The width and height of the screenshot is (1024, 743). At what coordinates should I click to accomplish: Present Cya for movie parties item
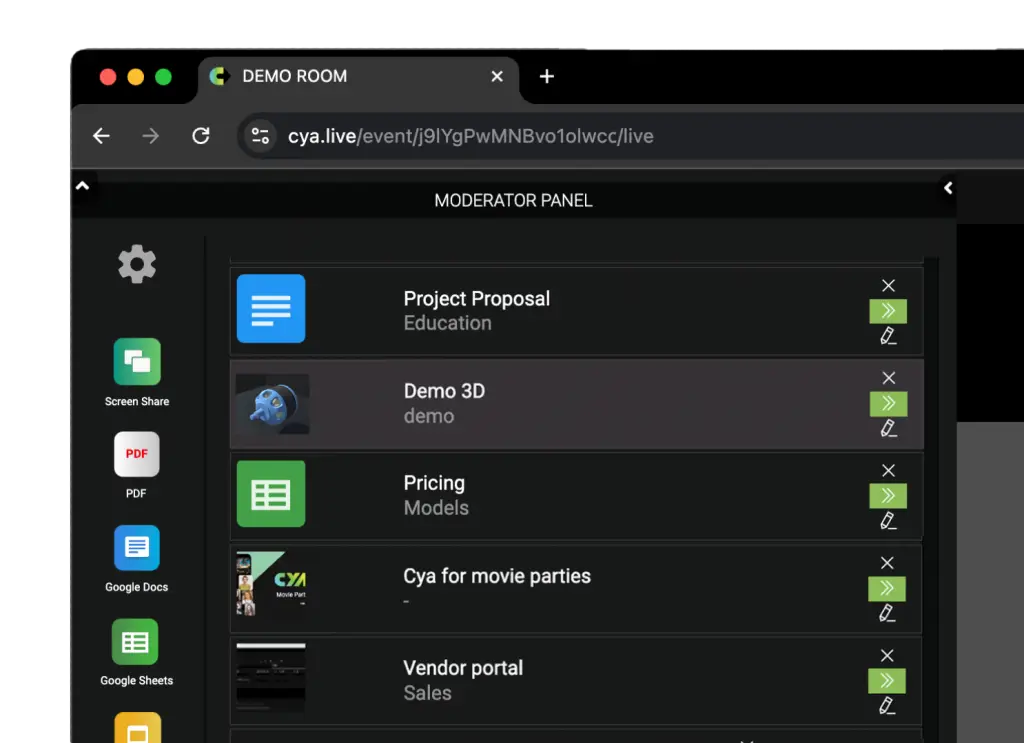[886, 588]
